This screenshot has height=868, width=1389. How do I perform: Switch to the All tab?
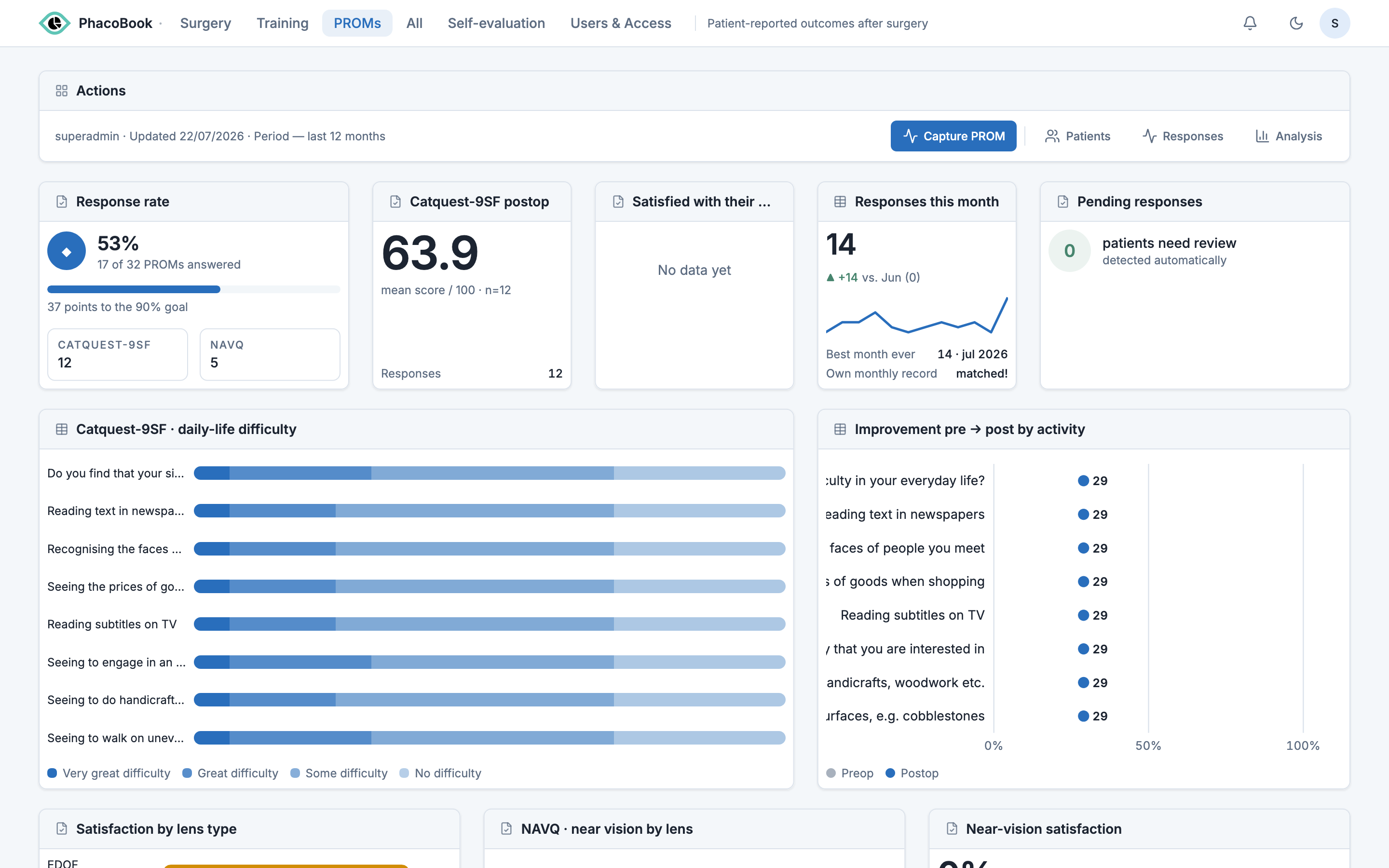[x=414, y=23]
